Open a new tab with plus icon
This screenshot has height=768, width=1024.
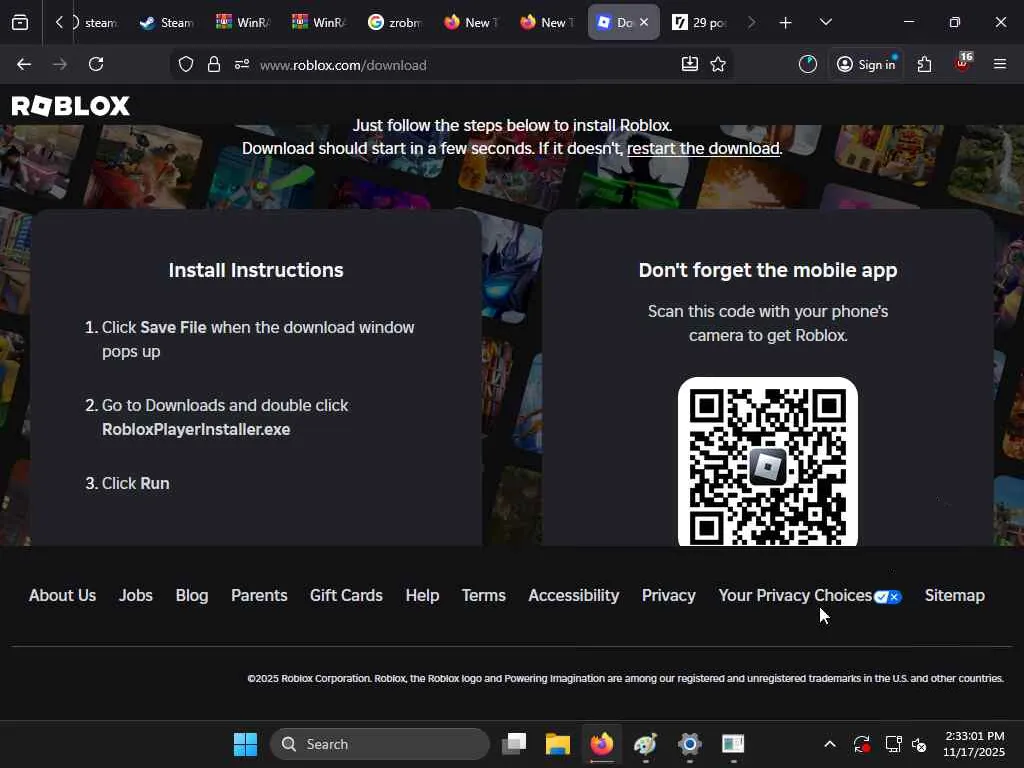click(785, 23)
